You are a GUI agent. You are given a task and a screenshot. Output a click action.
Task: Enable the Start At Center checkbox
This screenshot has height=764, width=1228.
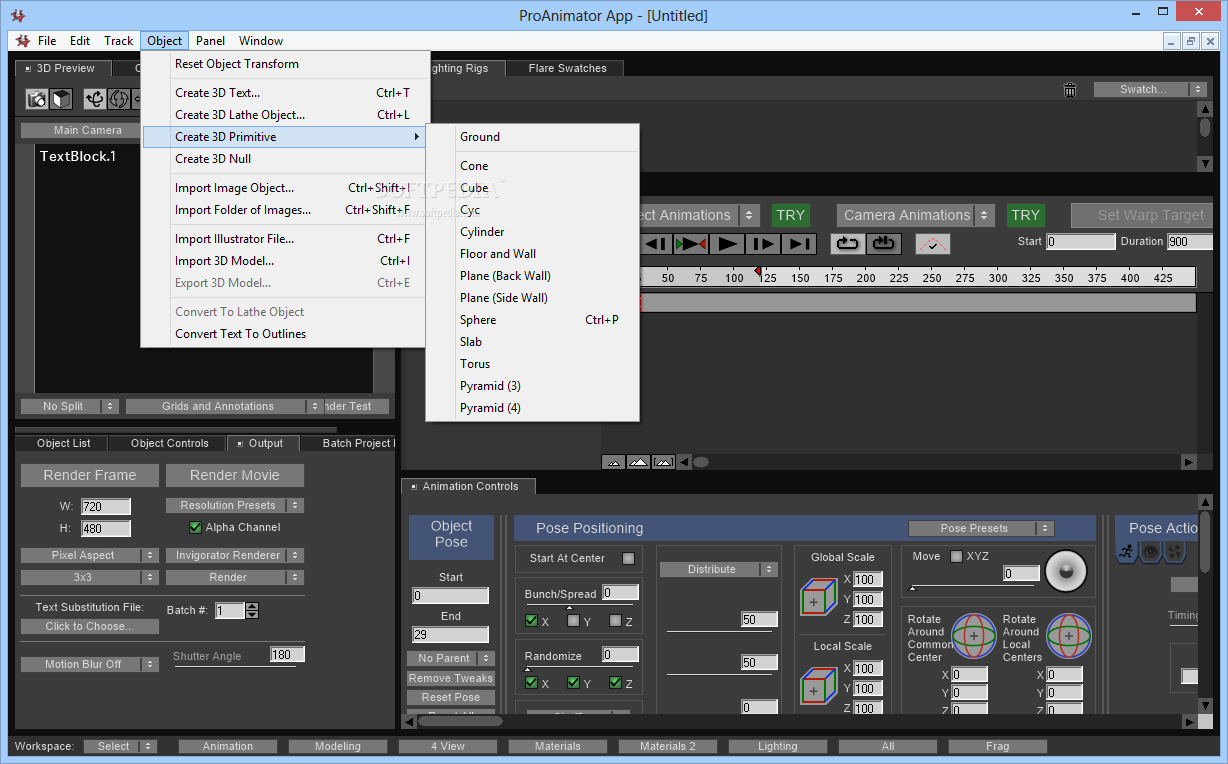(628, 558)
